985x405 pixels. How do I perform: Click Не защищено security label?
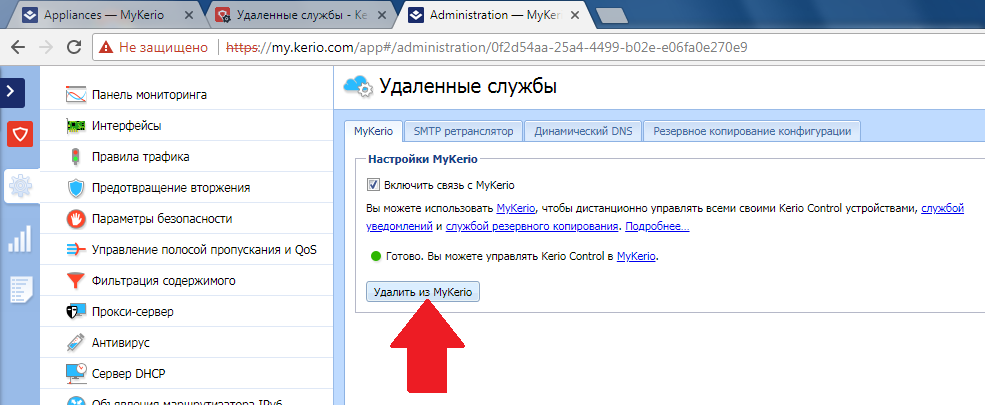tap(163, 47)
